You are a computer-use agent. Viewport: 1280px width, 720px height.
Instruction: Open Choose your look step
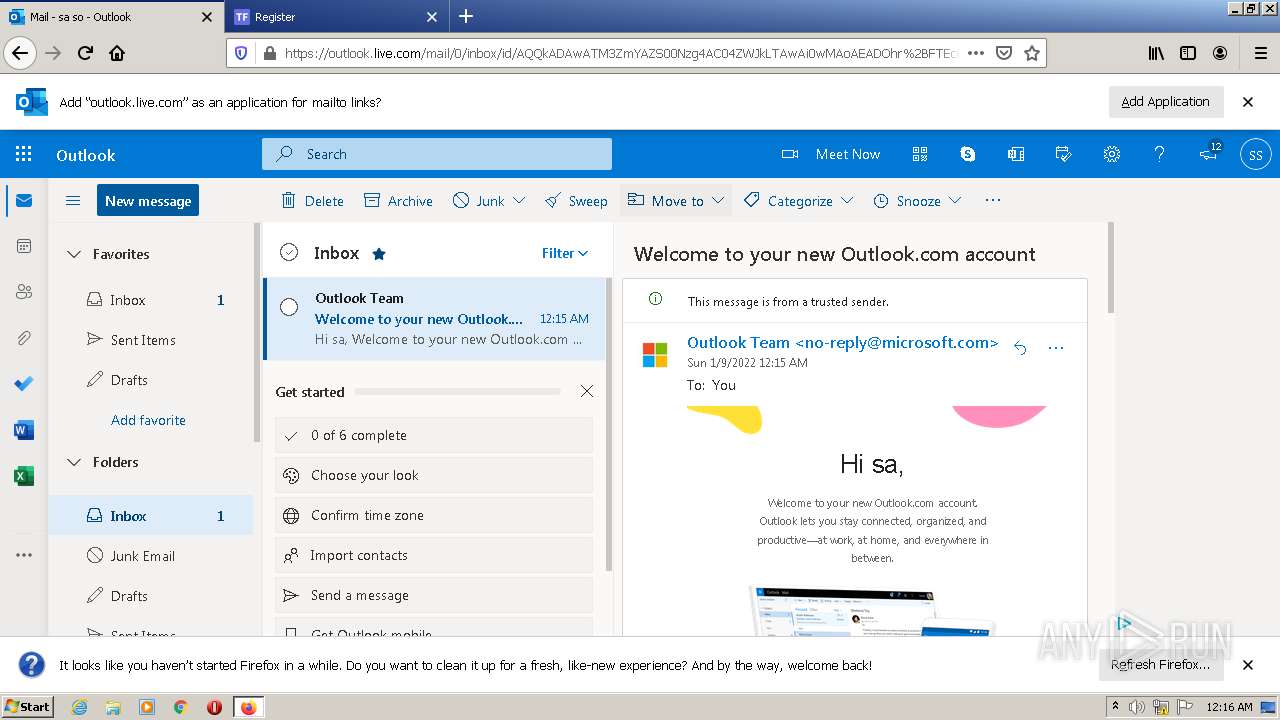(434, 475)
